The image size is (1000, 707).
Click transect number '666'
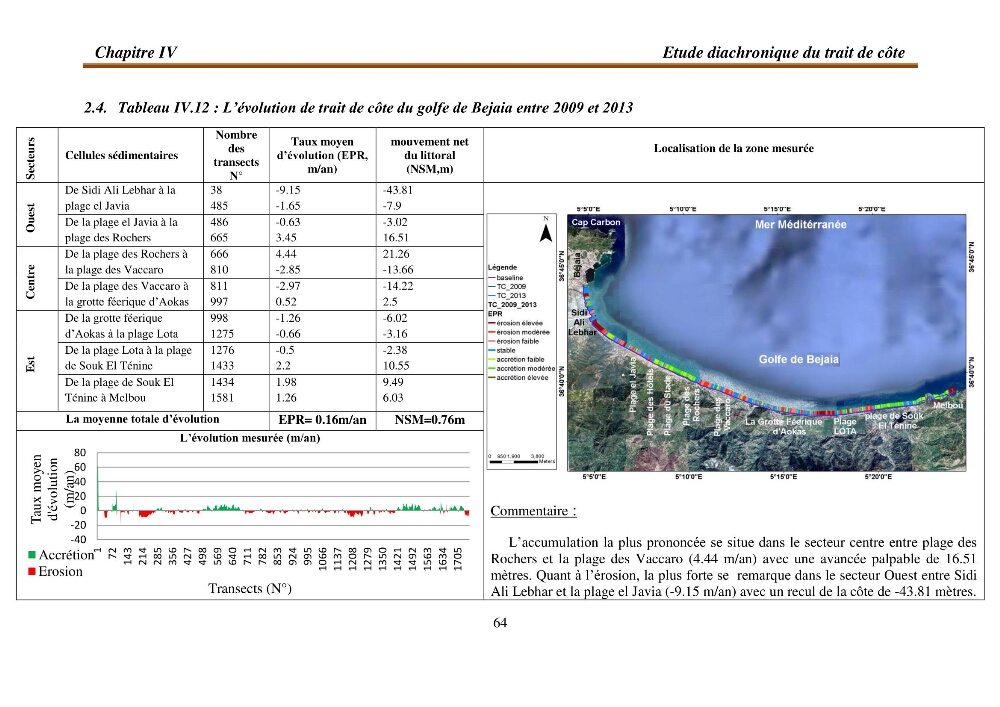tap(219, 254)
